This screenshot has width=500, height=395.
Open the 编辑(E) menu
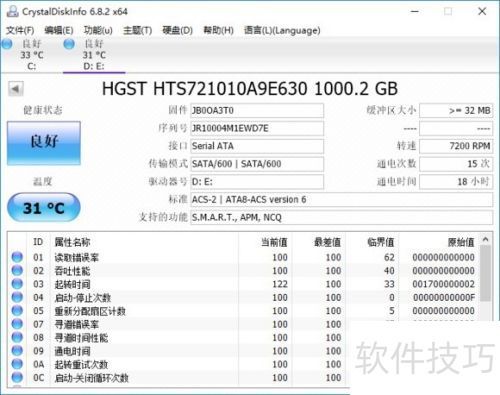tap(59, 30)
